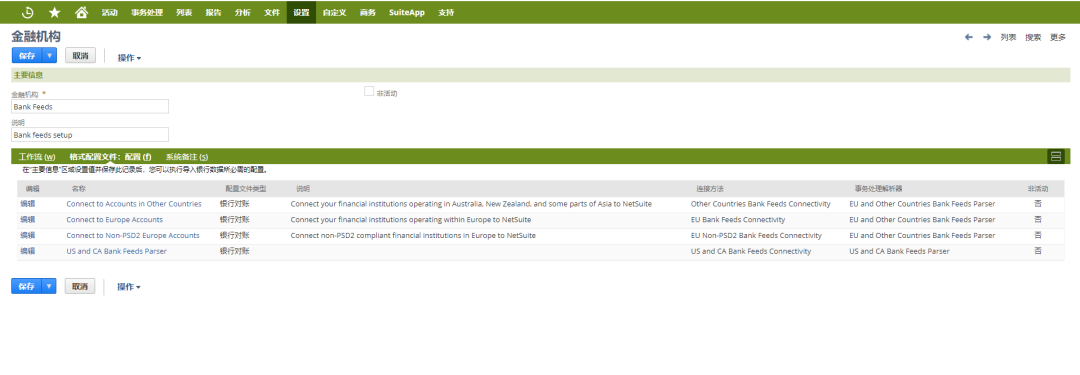Viewport: 1080px width, 375px height.
Task: Select US and CA Bank Feeds Connectivity cell
Action: tap(751, 251)
